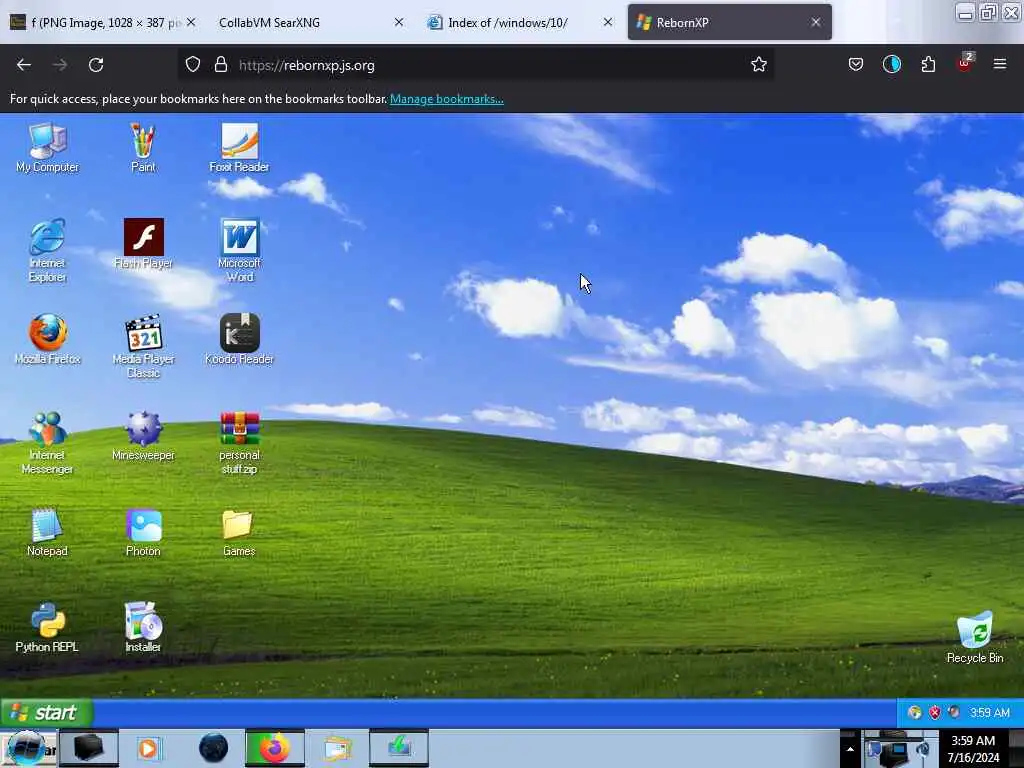
Task: Click the leftmost XP system tray icon
Action: [x=915, y=712]
